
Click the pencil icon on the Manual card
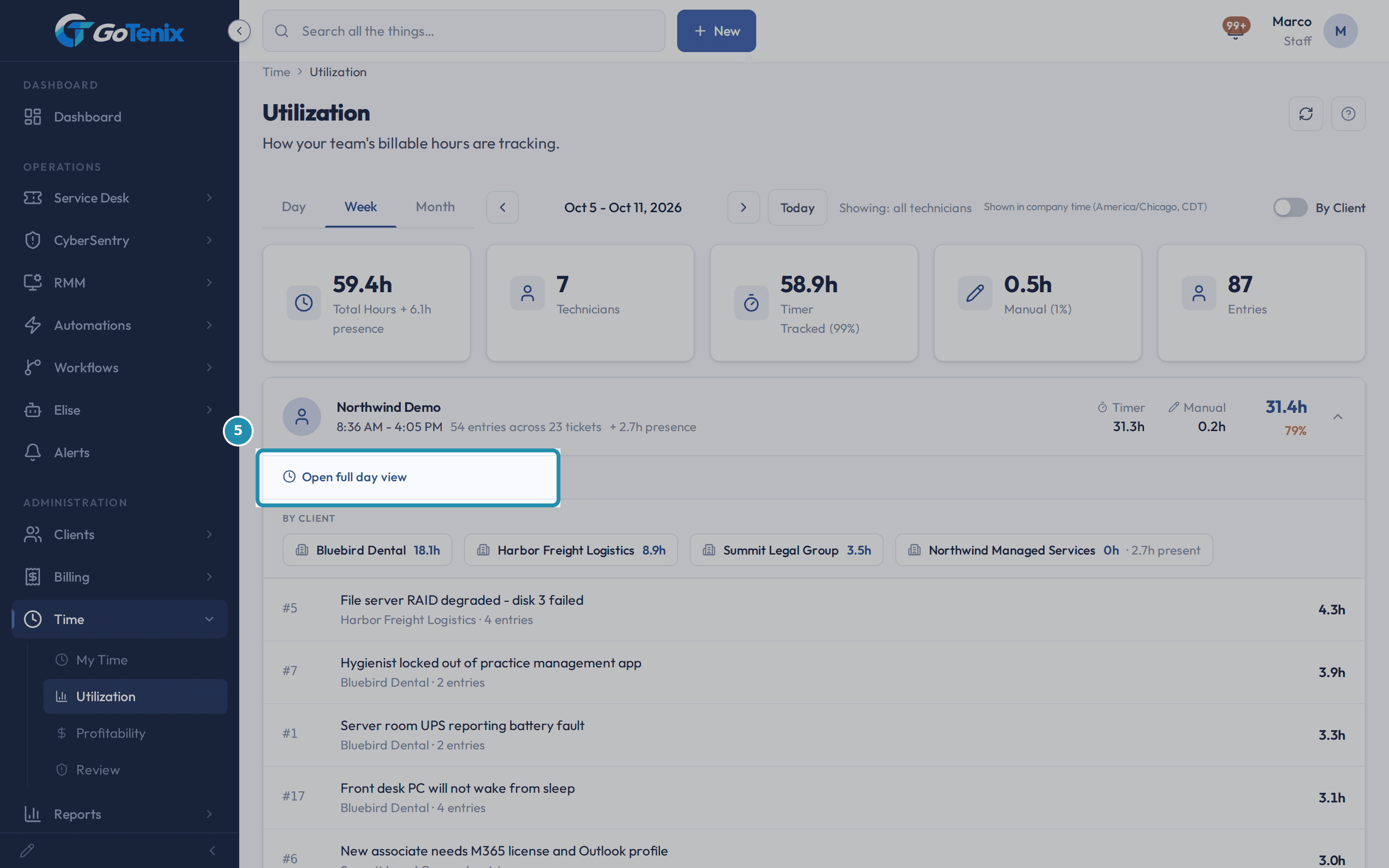pos(975,293)
